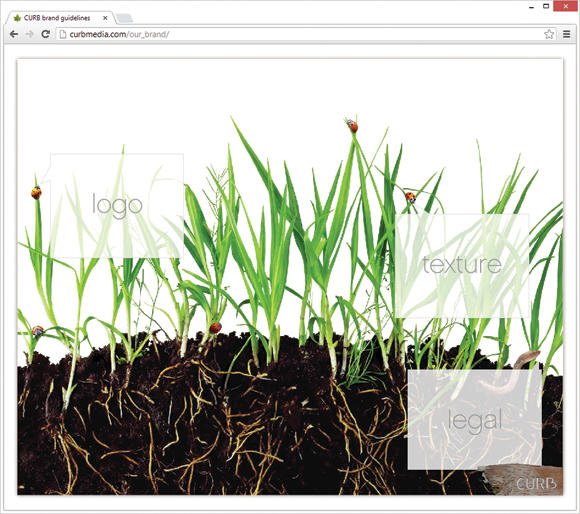Maximize the browser window
The image size is (580, 514).
click(546, 6)
